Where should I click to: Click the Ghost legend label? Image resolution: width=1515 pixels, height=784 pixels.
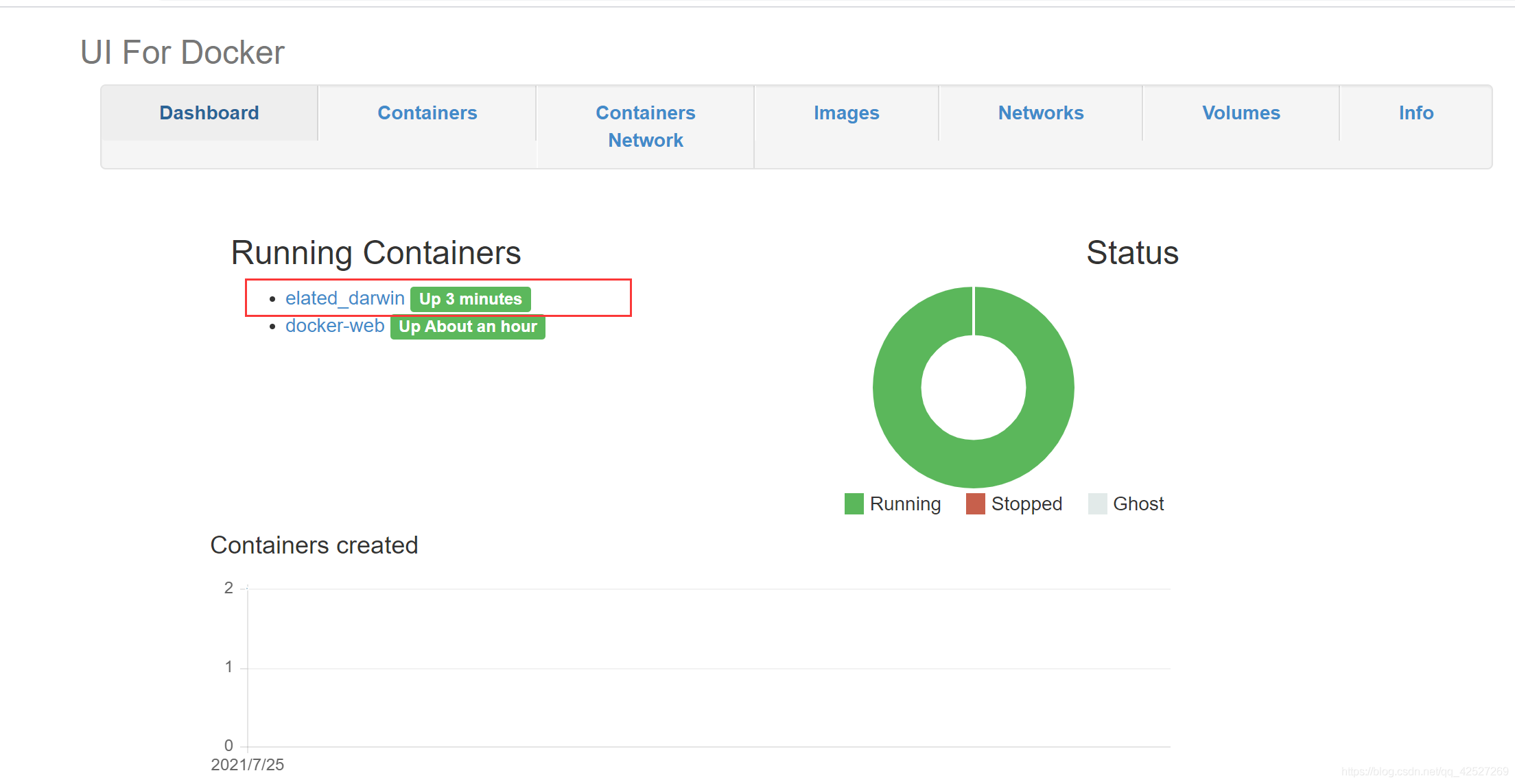(1138, 504)
